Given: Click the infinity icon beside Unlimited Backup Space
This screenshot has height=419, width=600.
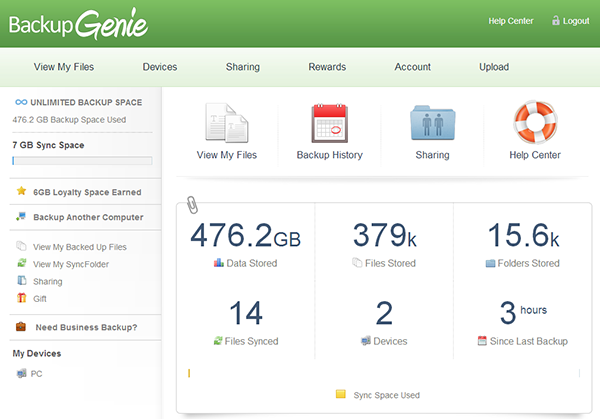Looking at the screenshot, I should (21, 102).
